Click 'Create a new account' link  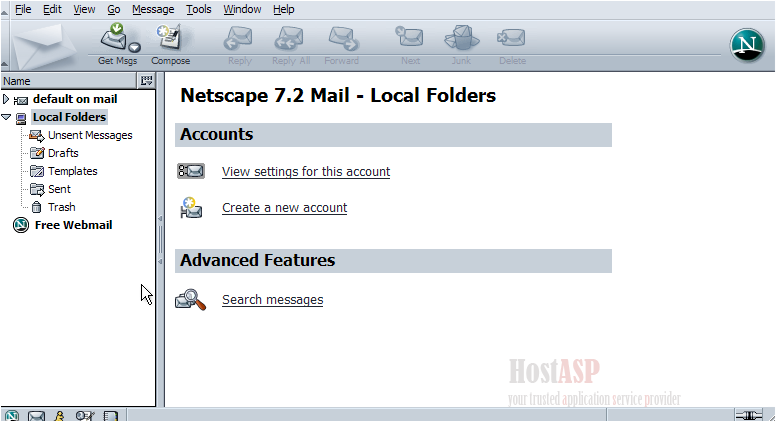[285, 208]
